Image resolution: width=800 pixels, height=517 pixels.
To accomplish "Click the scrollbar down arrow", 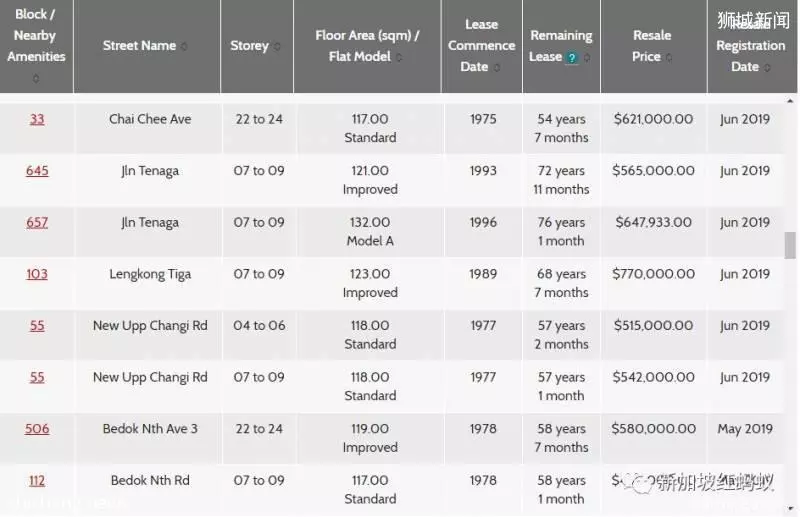I will point(790,509).
